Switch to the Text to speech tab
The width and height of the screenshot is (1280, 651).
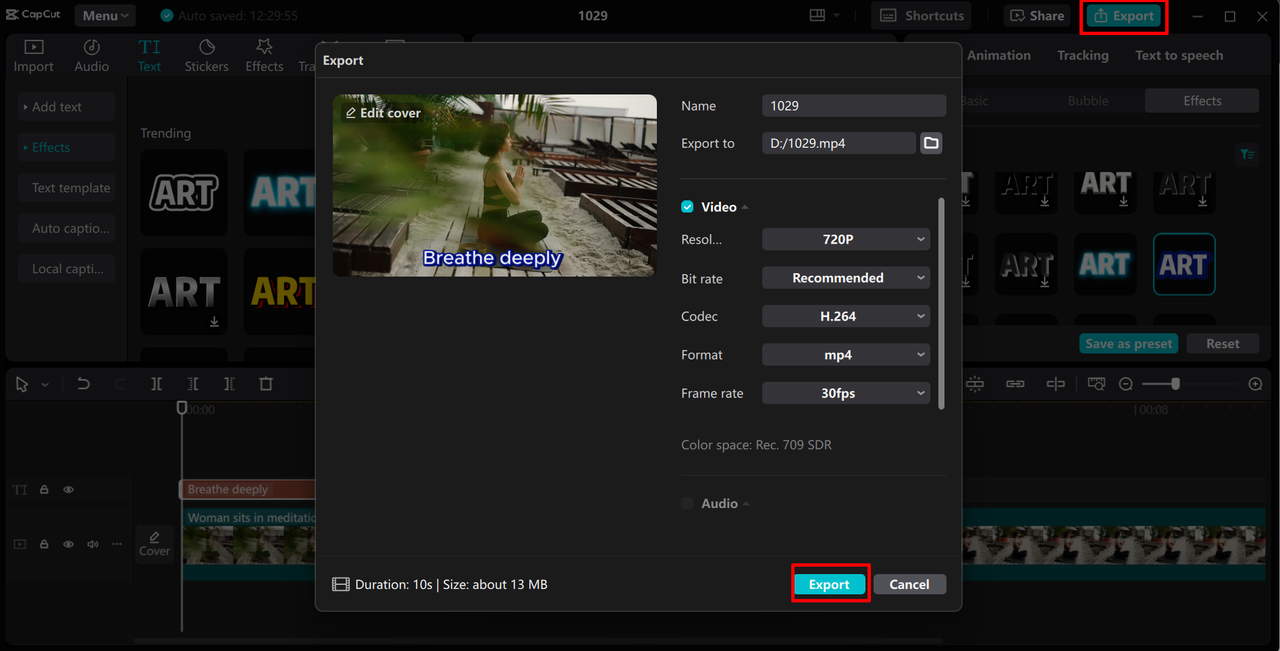[x=1179, y=55]
